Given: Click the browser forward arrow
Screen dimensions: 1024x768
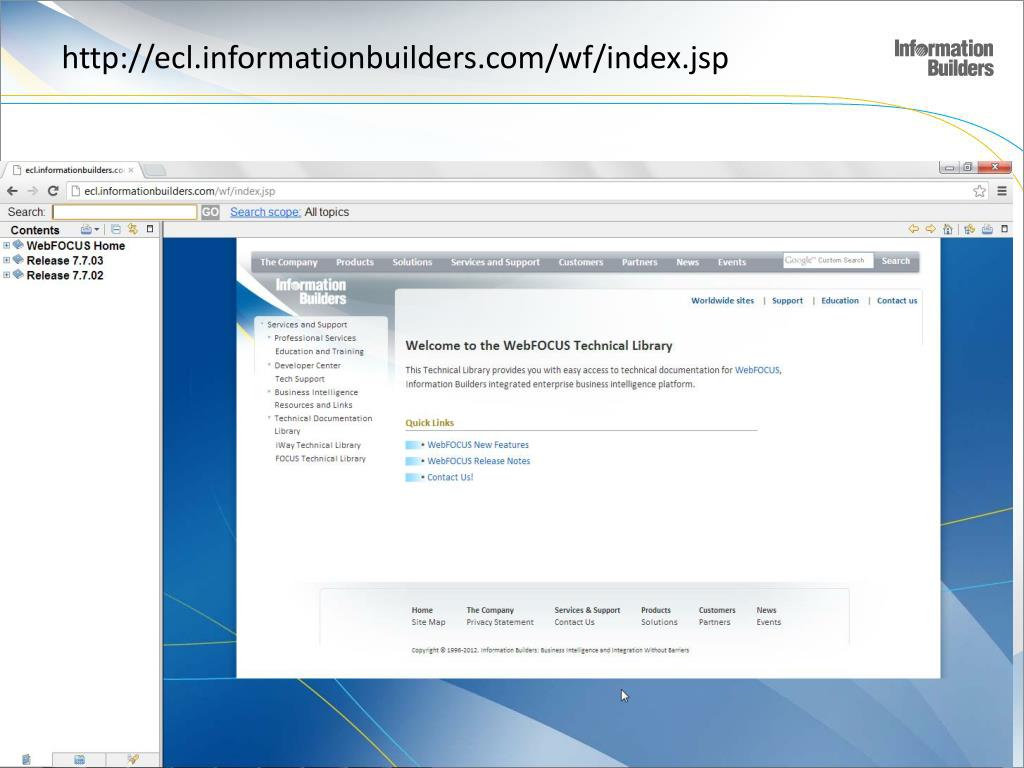Looking at the screenshot, I should pos(33,191).
